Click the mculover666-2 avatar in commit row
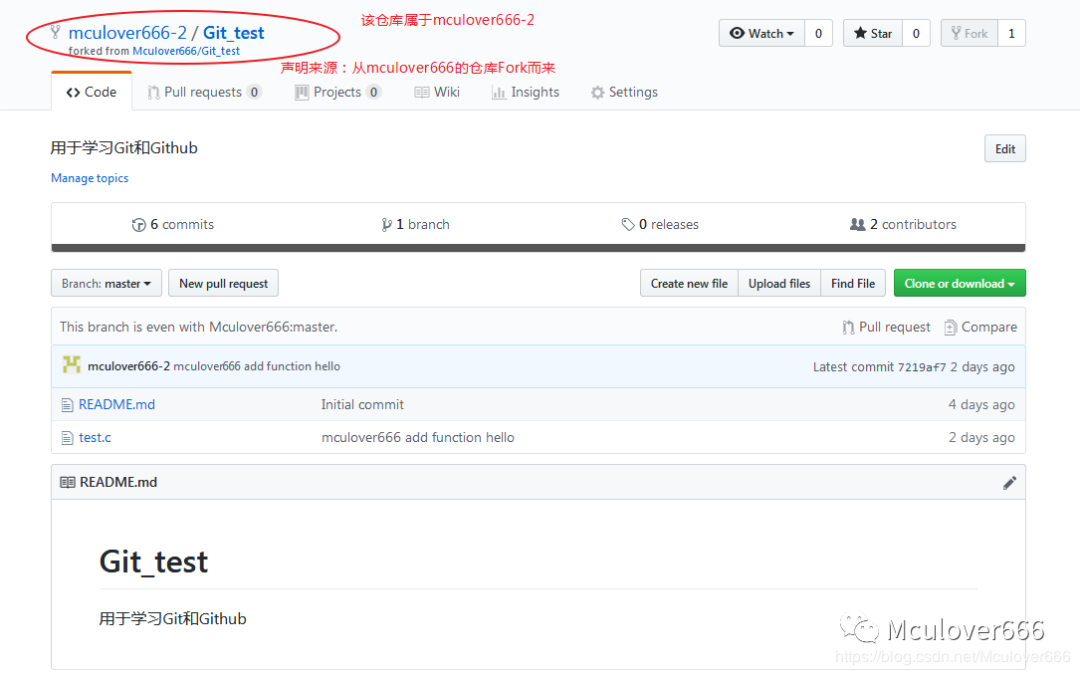Image resolution: width=1080 pixels, height=675 pixels. click(x=72, y=365)
